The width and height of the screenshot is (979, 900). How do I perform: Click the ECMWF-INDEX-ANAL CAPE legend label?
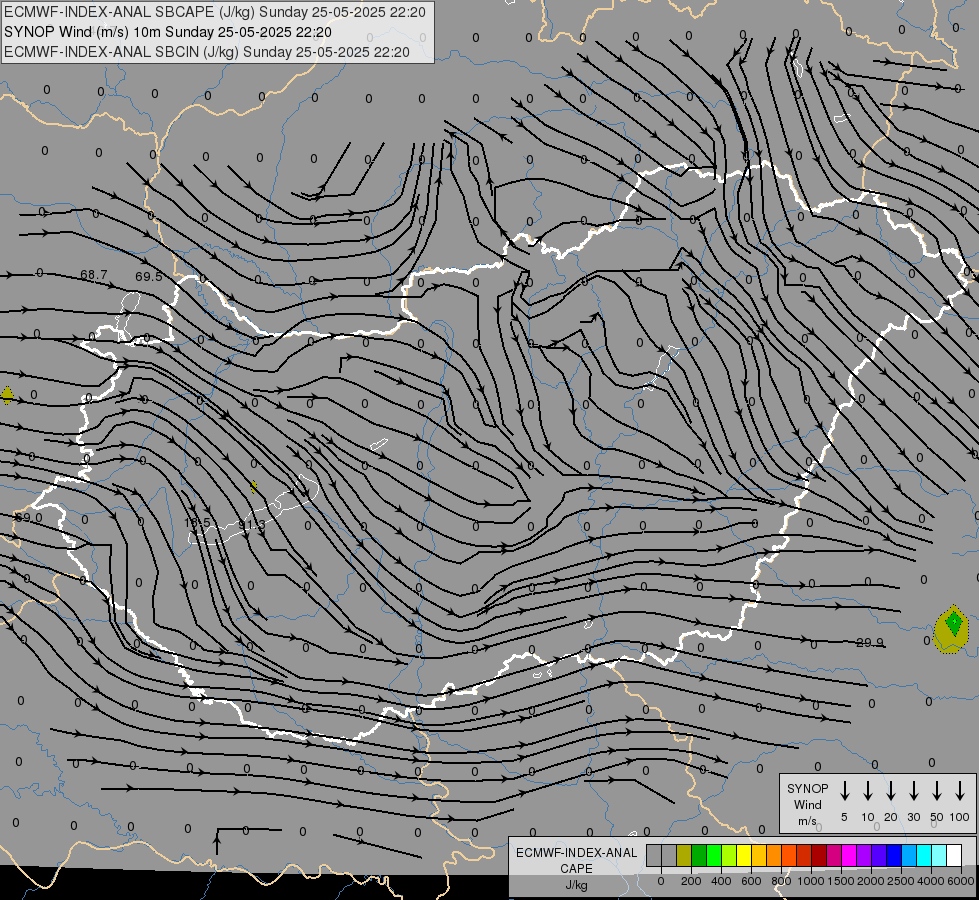[x=576, y=861]
